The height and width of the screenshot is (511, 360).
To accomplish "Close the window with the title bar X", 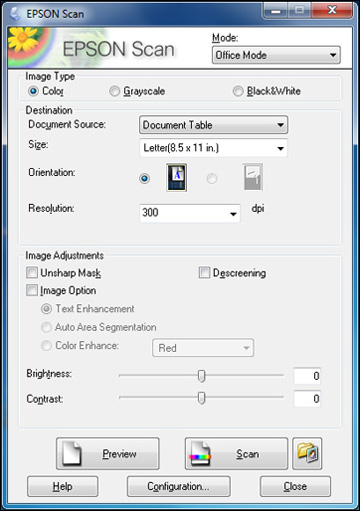I will pyautogui.click(x=332, y=11).
